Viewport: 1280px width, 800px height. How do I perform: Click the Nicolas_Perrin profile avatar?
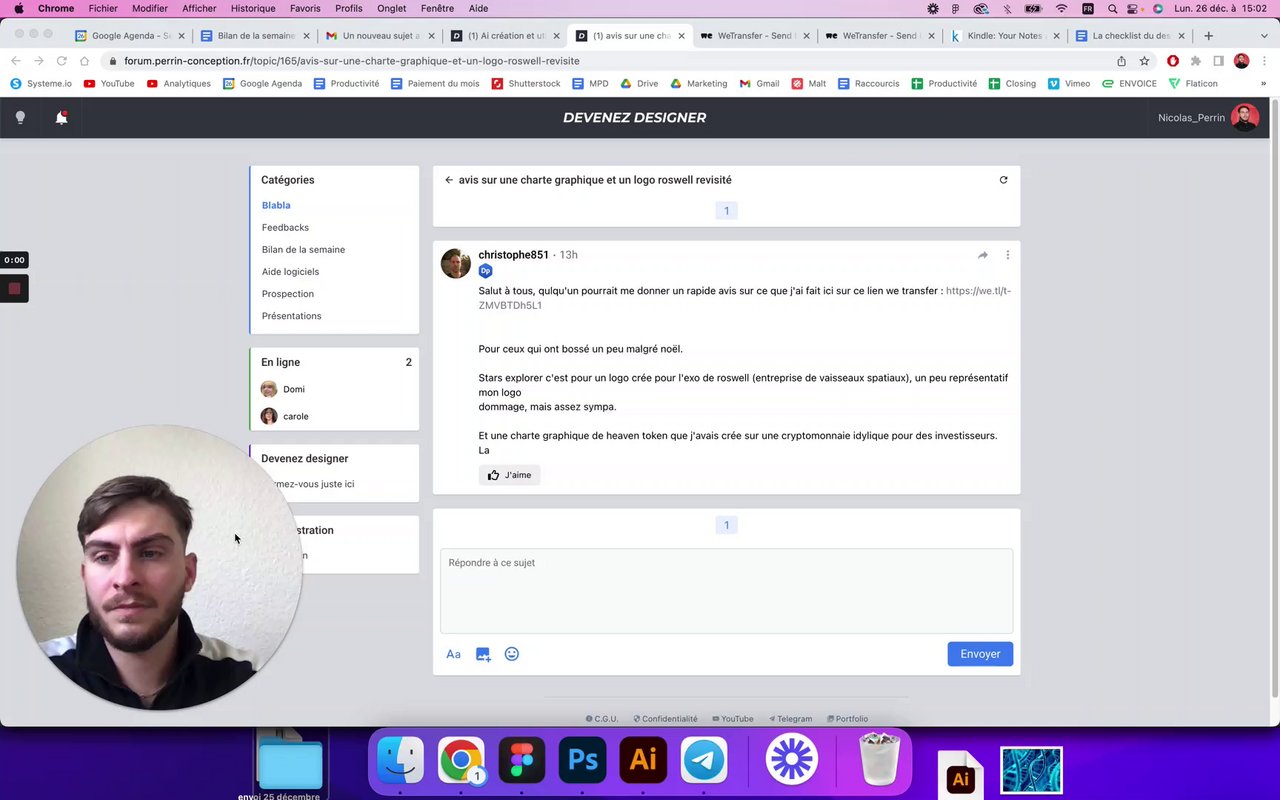point(1245,117)
